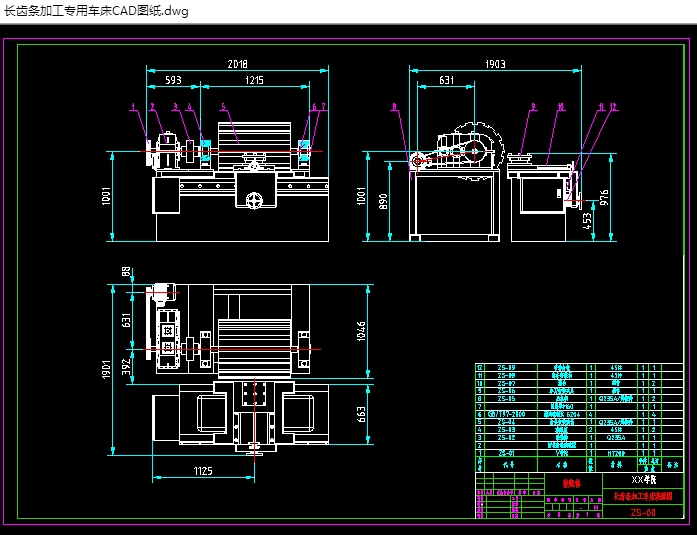Click part balloon number 8 in side view
Viewport: 697px width, 535px height.
click(394, 107)
